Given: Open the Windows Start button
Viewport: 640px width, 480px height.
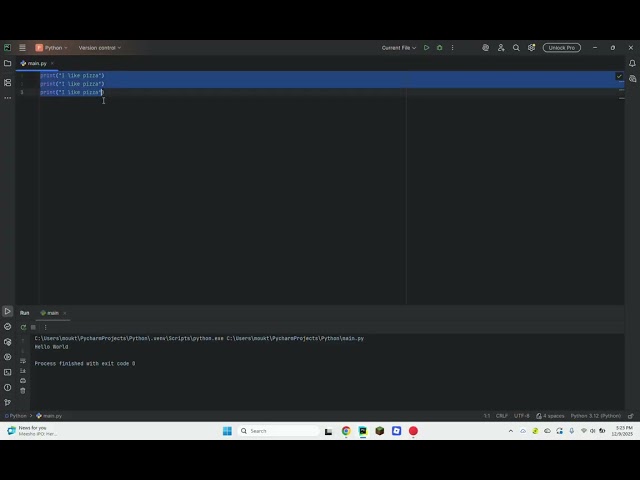Looking at the screenshot, I should (227, 431).
